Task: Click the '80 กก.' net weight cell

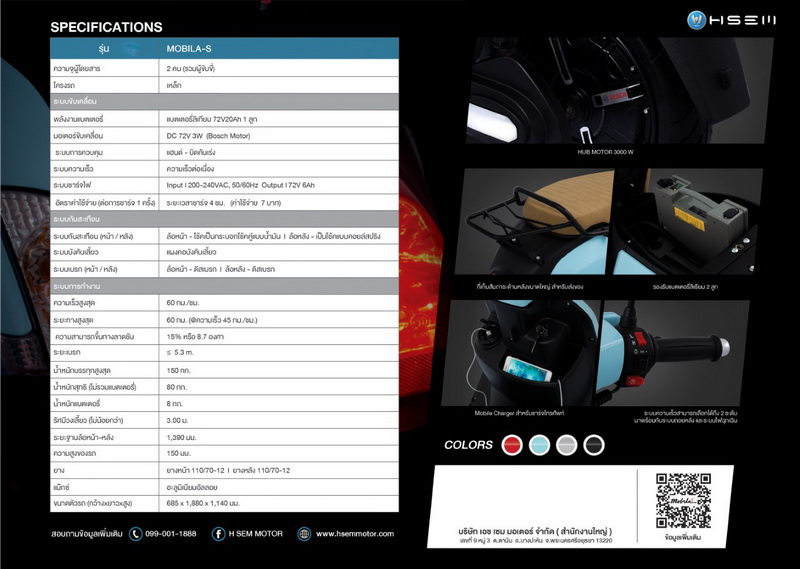Action: click(x=279, y=387)
